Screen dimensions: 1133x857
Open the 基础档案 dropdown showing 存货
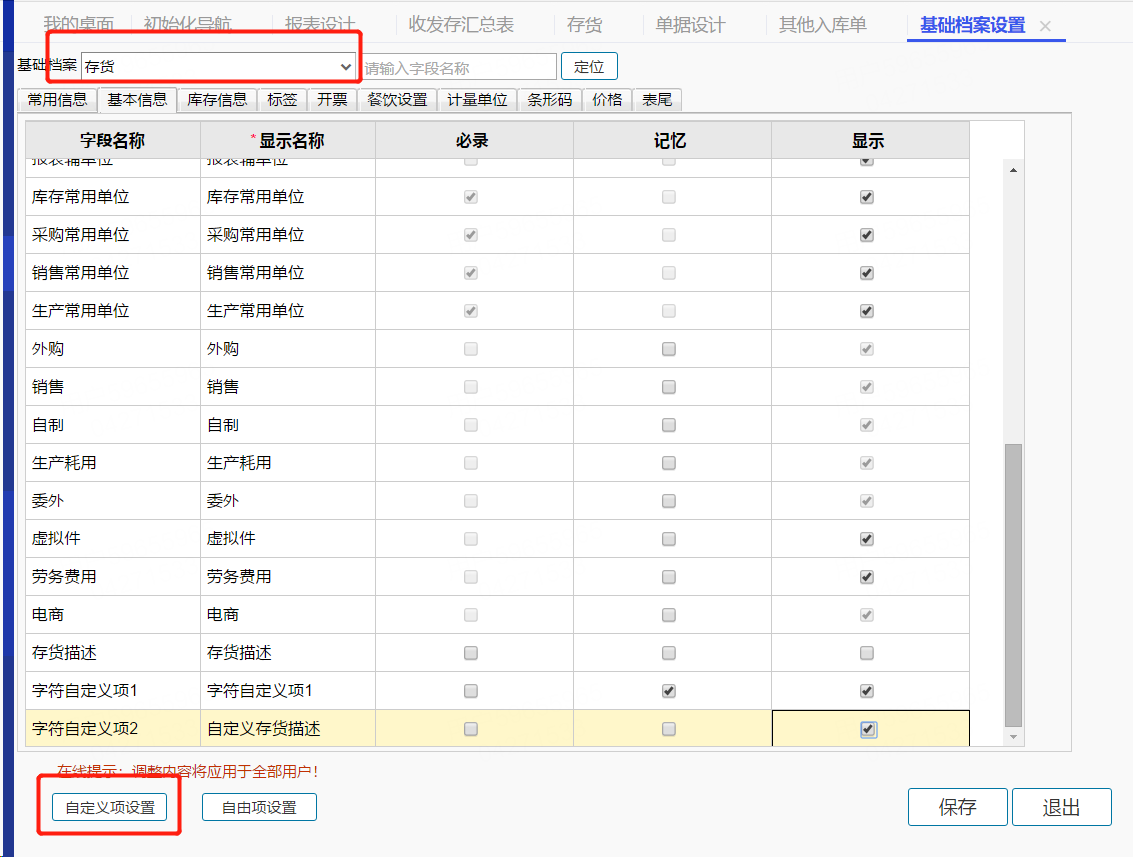pos(218,66)
